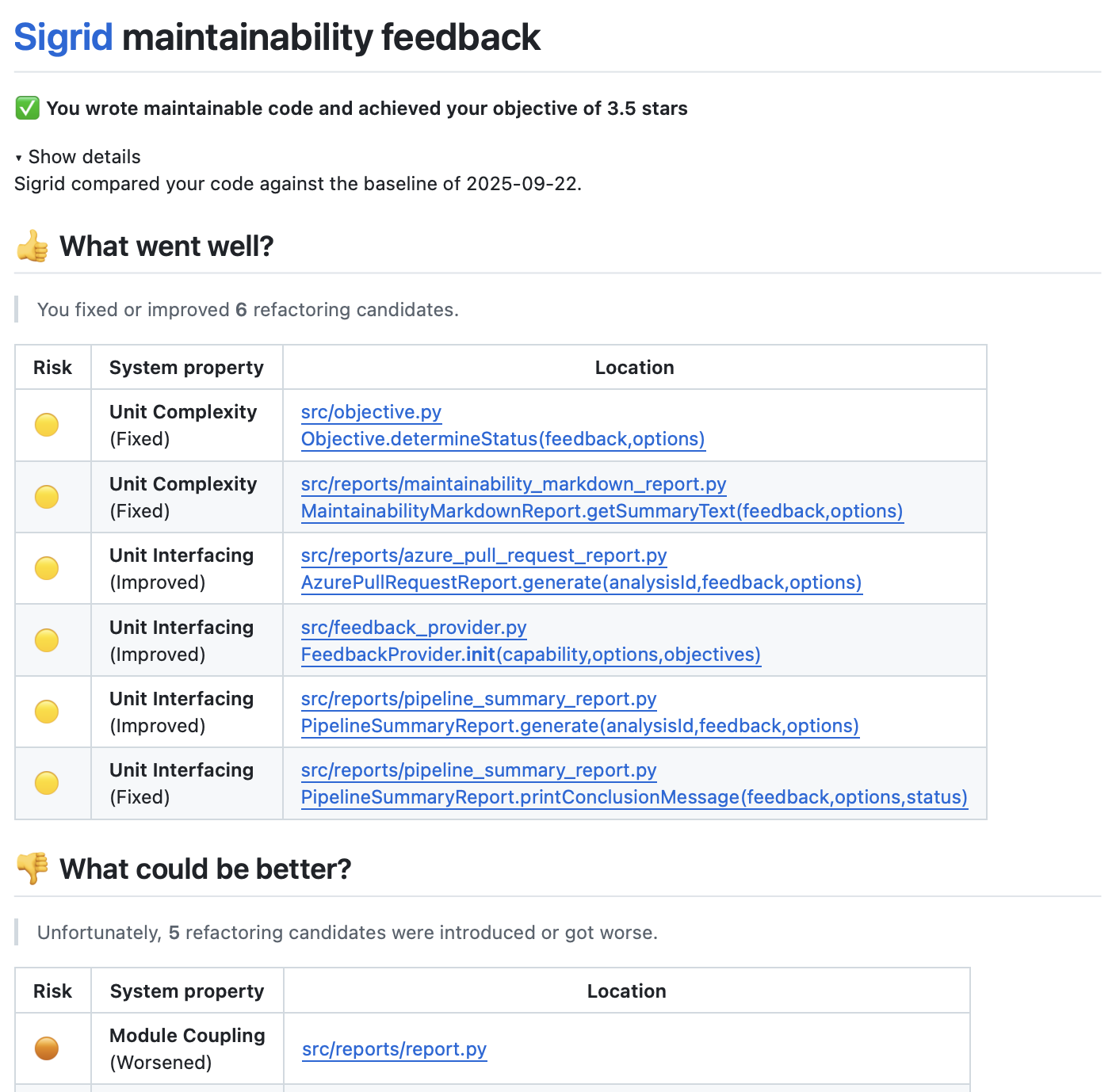This screenshot has height=1092, width=1116.
Task: Collapse the Show details disclosure triangle
Action: pos(18,158)
